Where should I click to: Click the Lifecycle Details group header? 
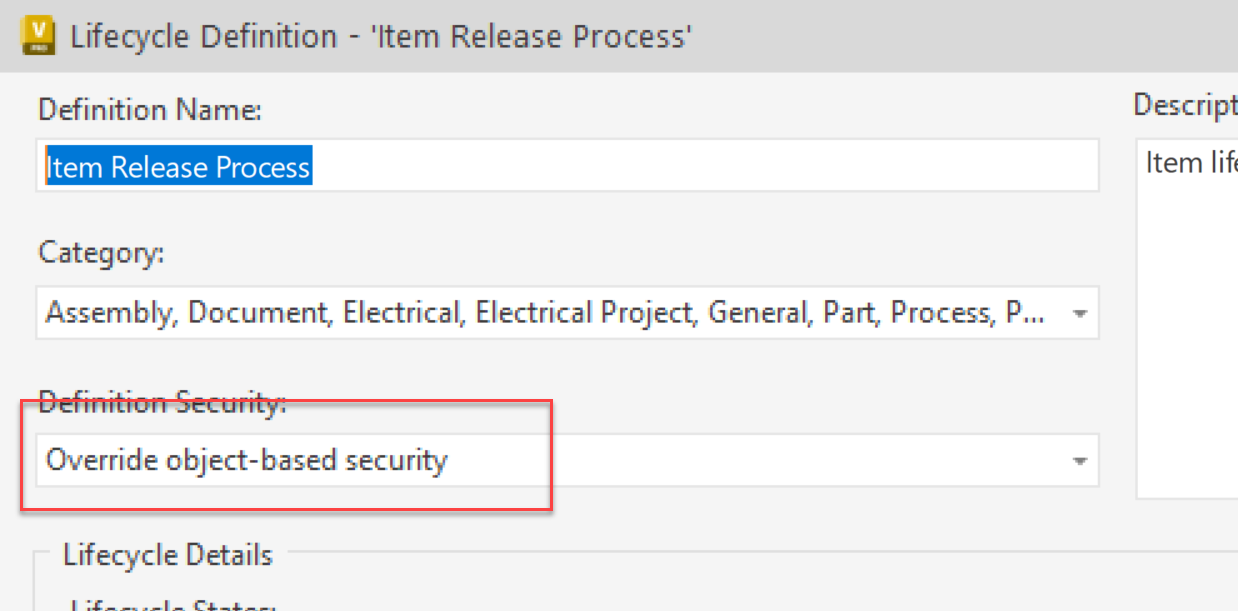(x=166, y=554)
